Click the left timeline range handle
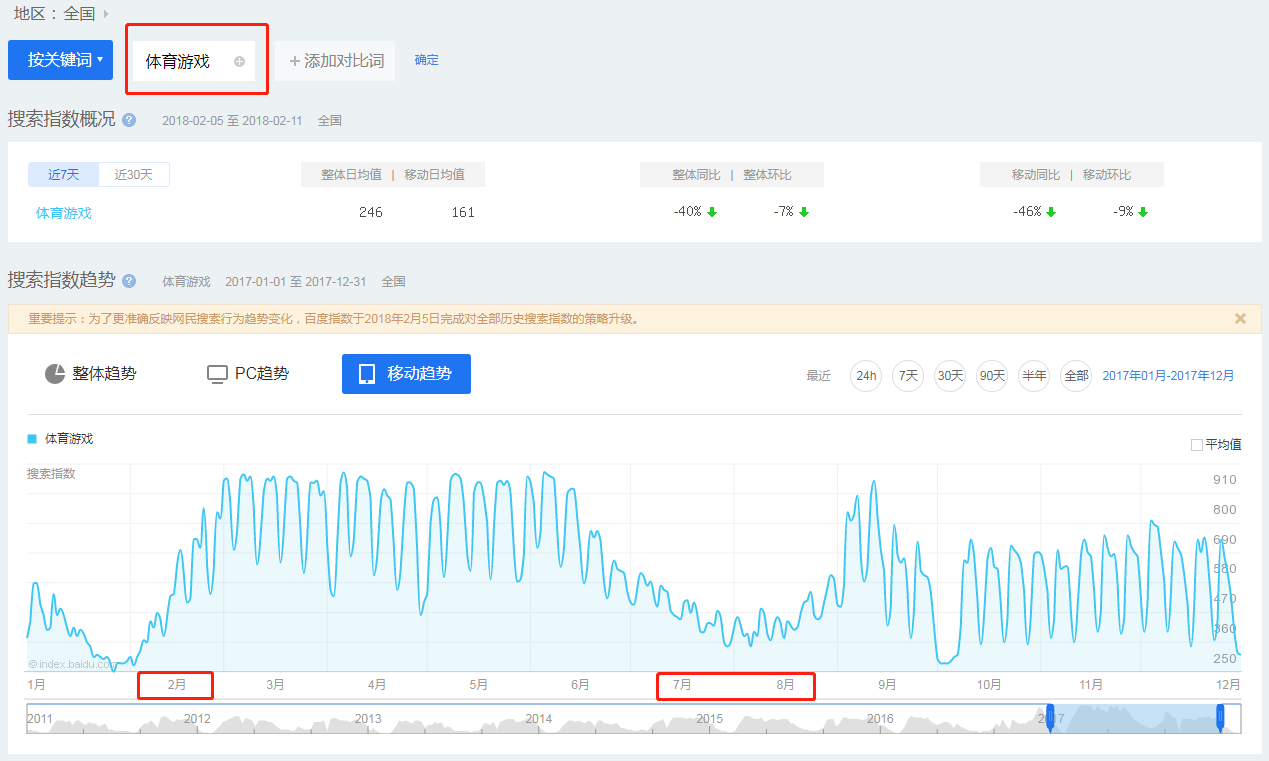 pyautogui.click(x=1050, y=718)
